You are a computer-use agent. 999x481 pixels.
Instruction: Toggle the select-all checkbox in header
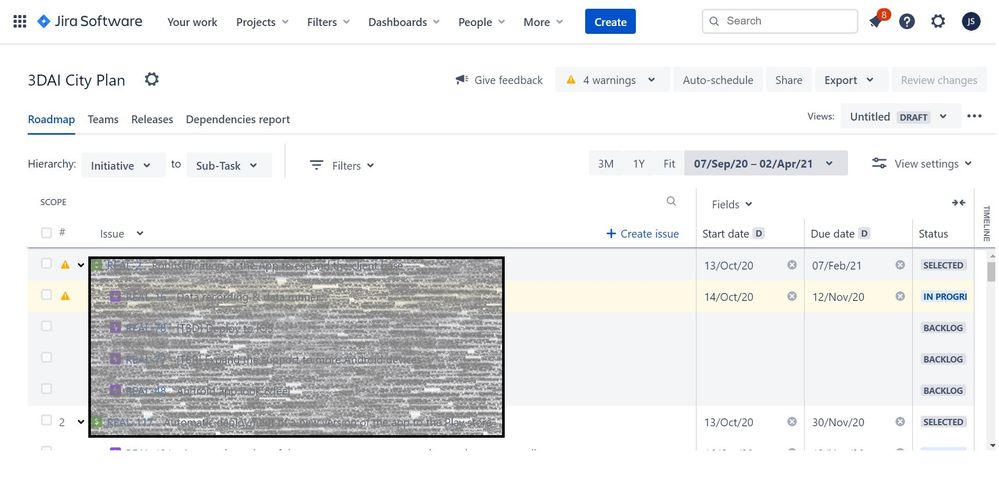[46, 233]
